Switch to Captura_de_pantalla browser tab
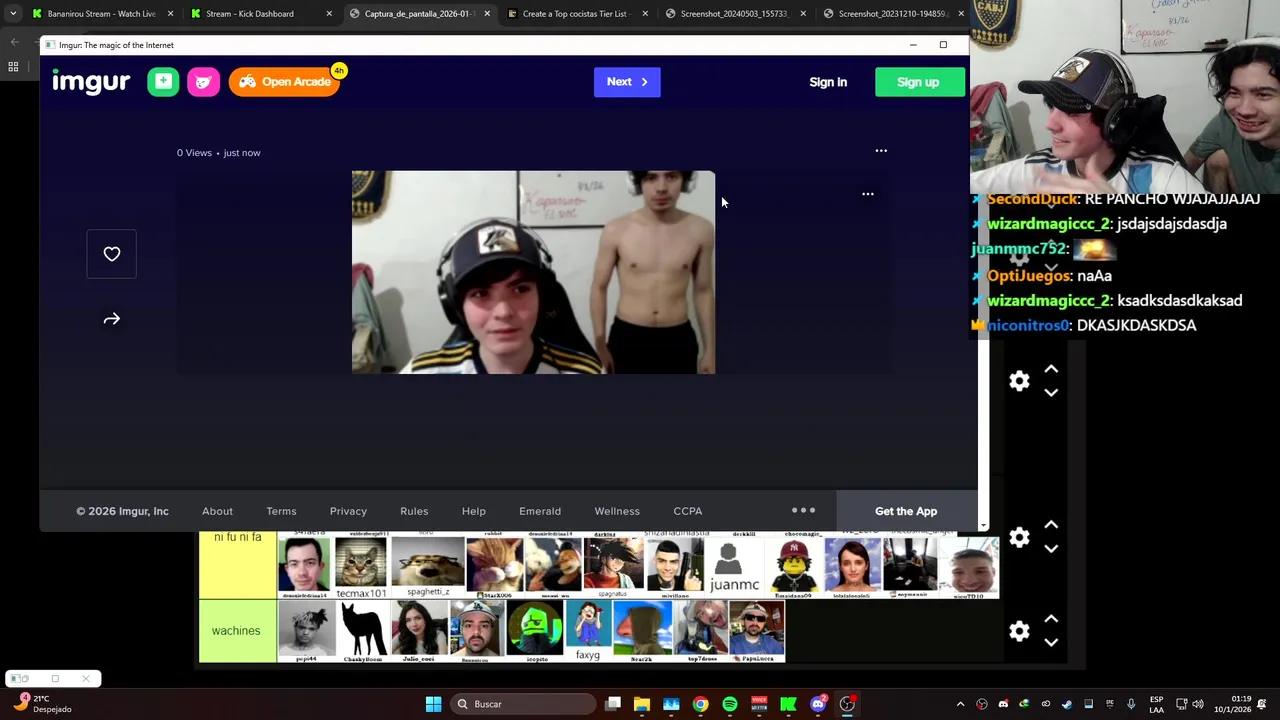 [x=418, y=14]
